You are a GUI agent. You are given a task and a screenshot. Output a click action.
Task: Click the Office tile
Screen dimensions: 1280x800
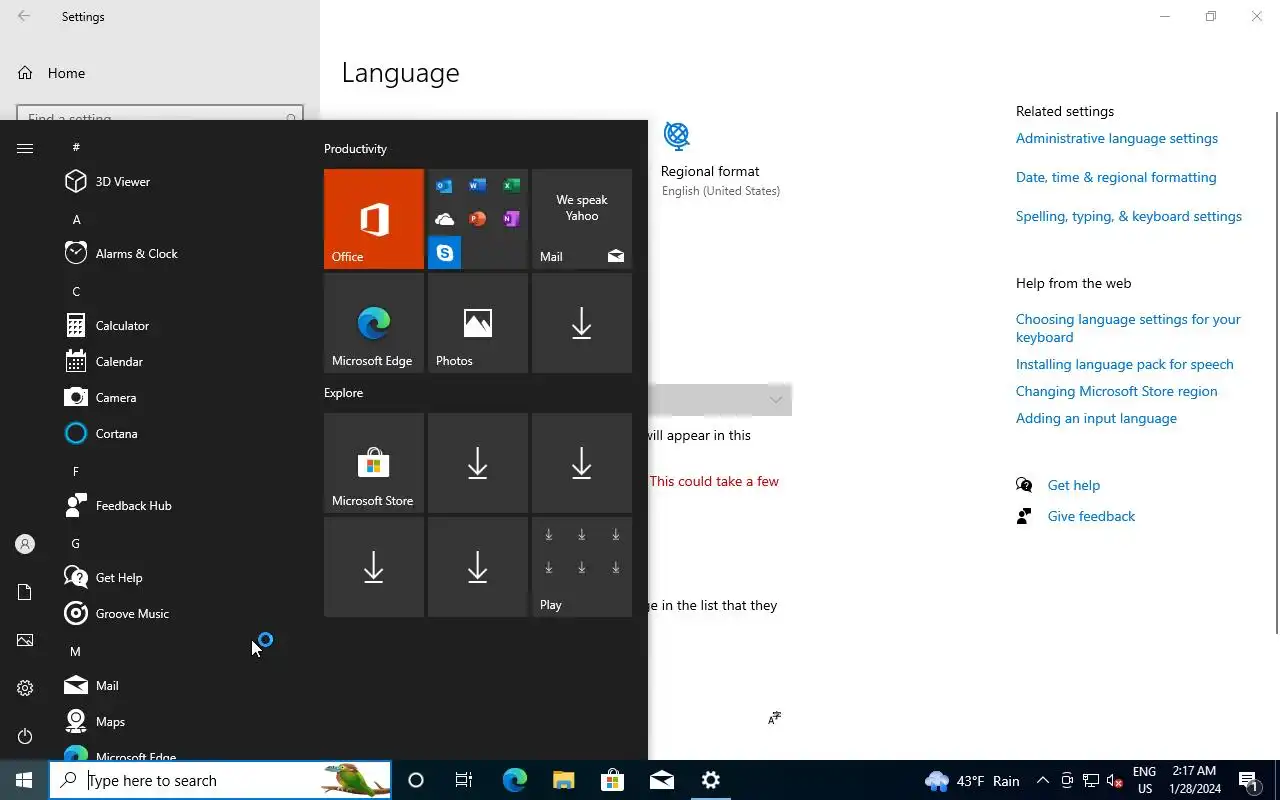click(x=374, y=219)
